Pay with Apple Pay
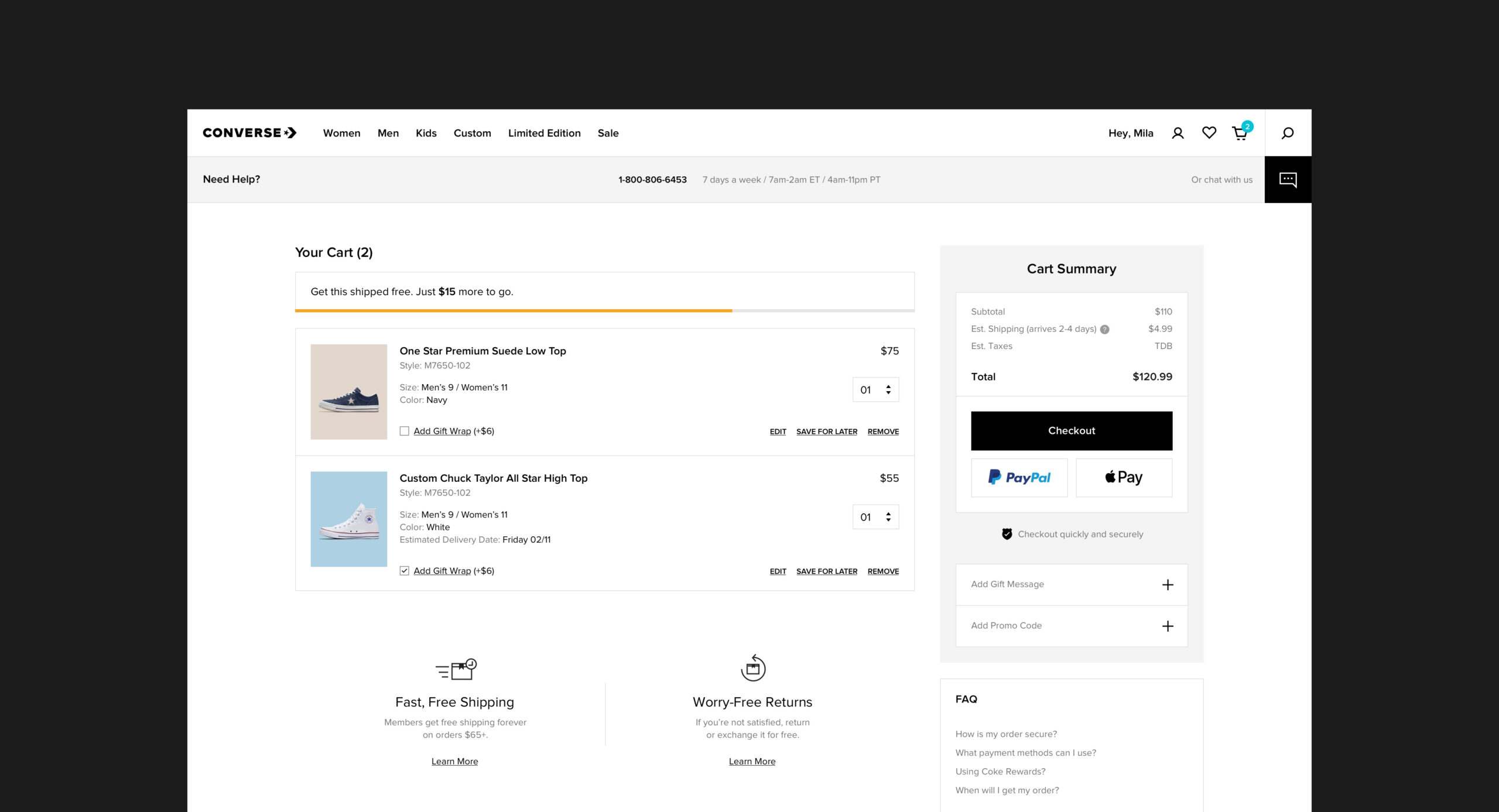The height and width of the screenshot is (812, 1499). [1124, 478]
